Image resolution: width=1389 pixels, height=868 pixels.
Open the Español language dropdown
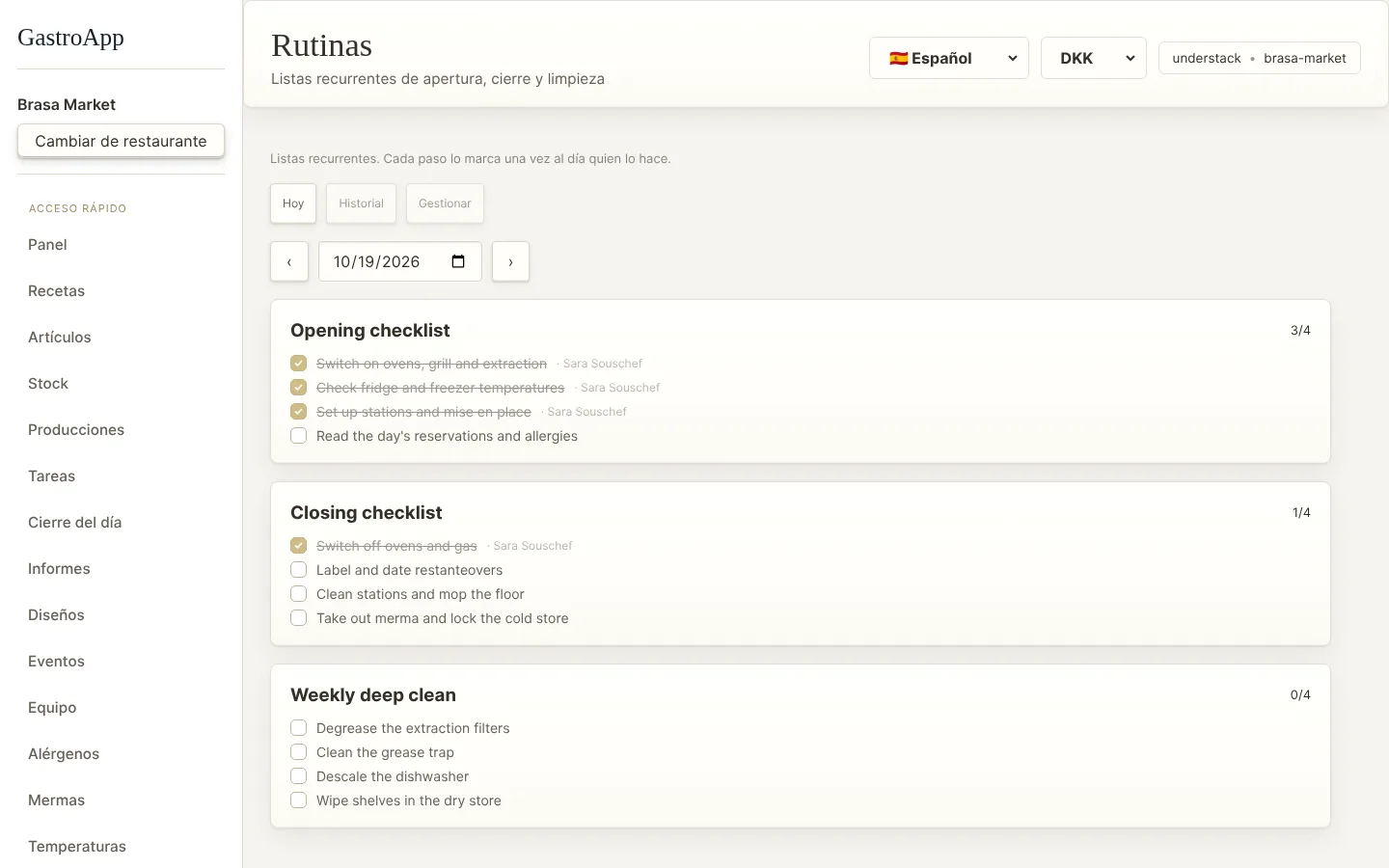(x=949, y=58)
